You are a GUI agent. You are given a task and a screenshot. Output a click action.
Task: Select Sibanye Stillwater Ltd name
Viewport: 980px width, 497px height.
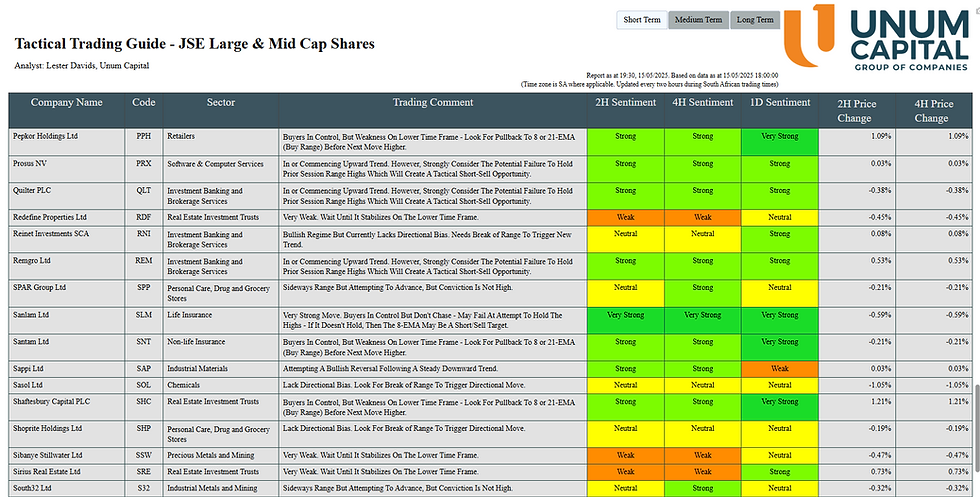click(x=48, y=456)
